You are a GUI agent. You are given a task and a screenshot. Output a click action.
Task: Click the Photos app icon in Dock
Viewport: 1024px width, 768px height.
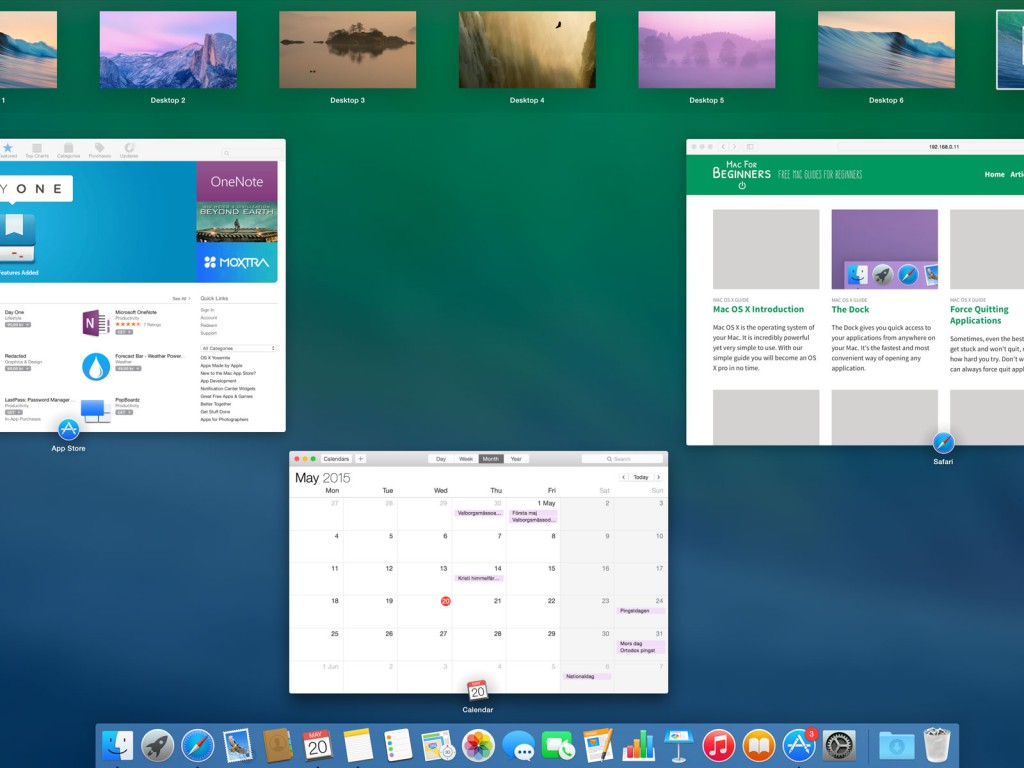point(478,745)
